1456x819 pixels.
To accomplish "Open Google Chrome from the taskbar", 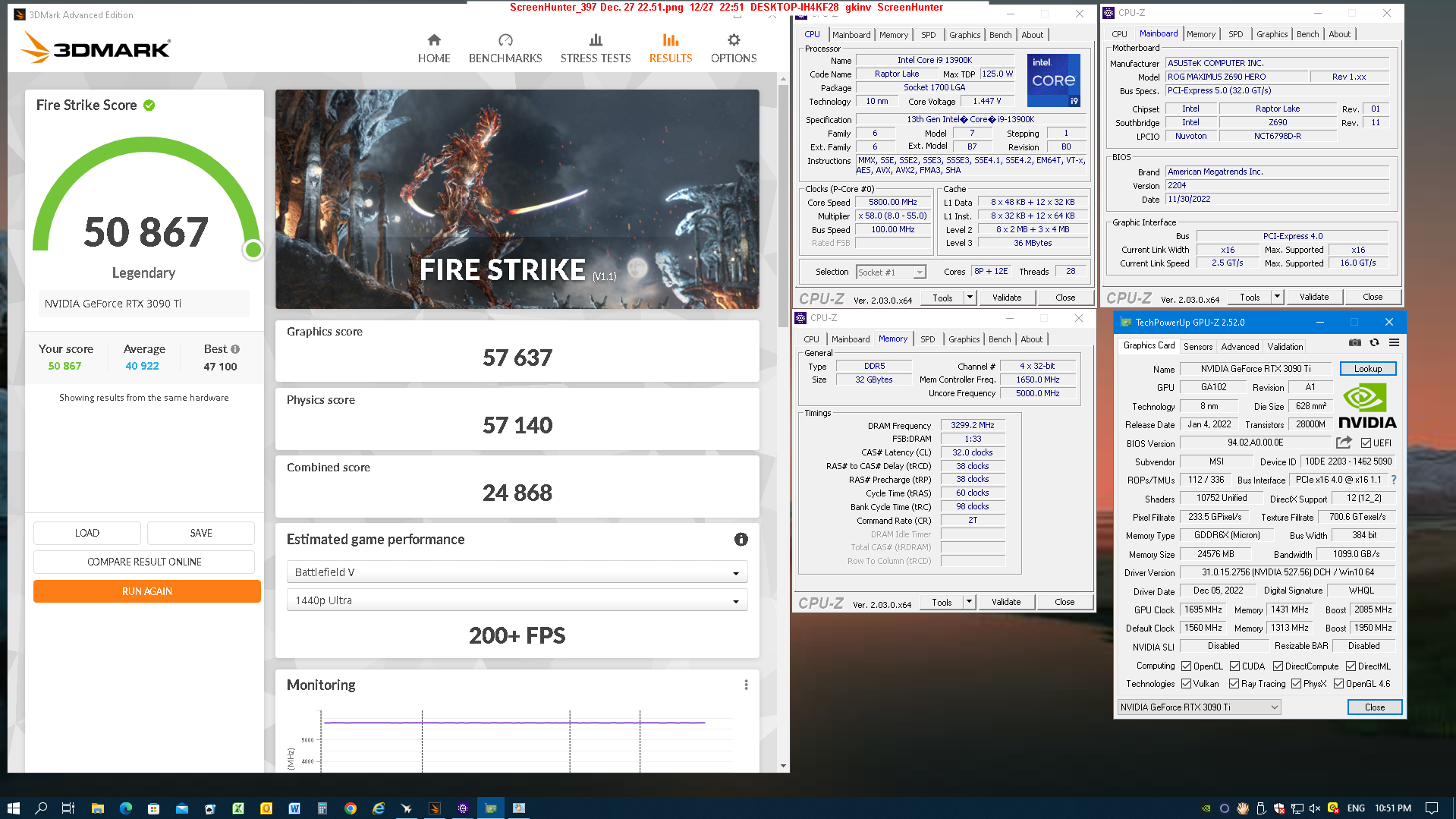I will pyautogui.click(x=351, y=808).
